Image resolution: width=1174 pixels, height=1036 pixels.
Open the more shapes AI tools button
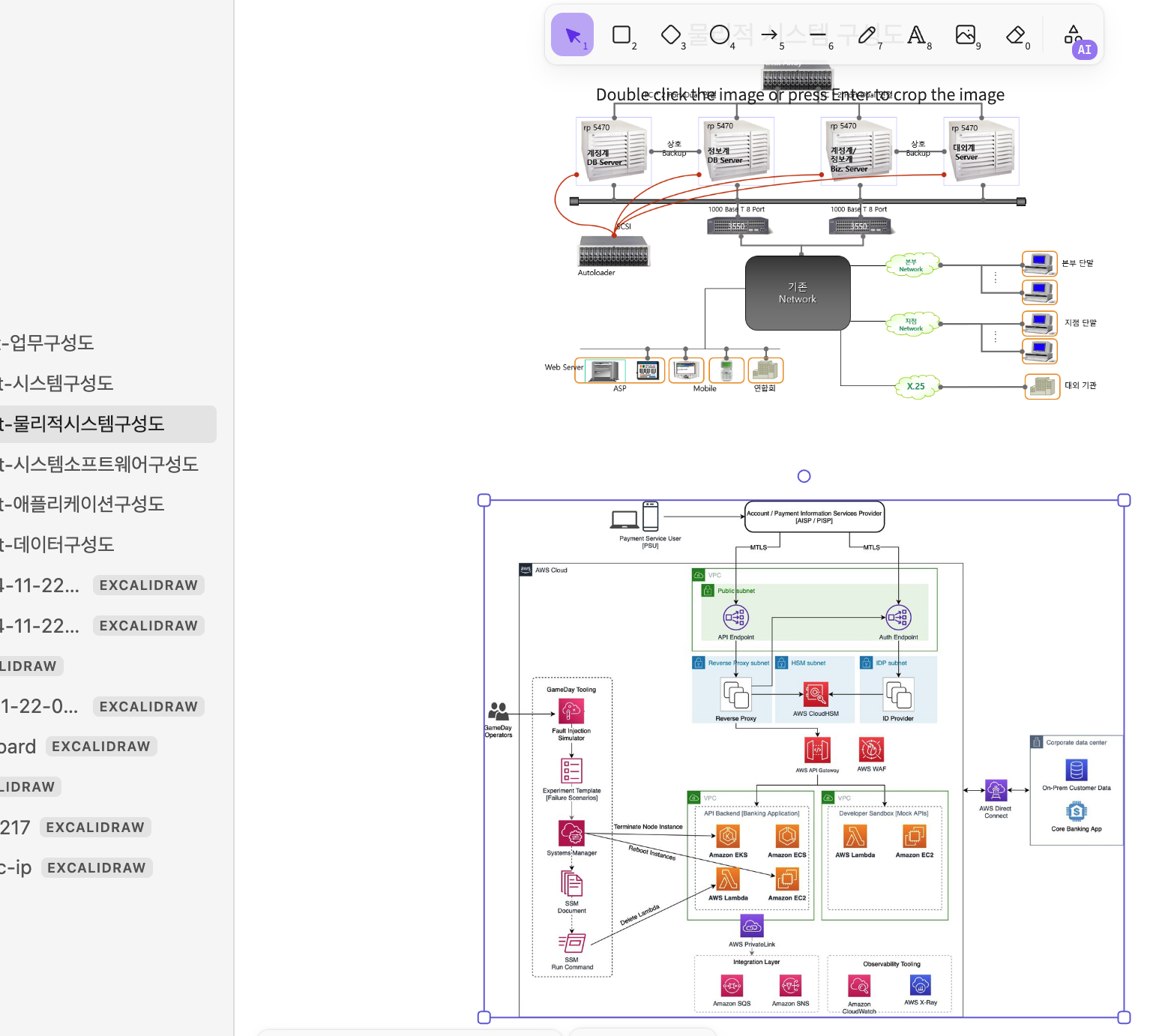tap(1075, 34)
